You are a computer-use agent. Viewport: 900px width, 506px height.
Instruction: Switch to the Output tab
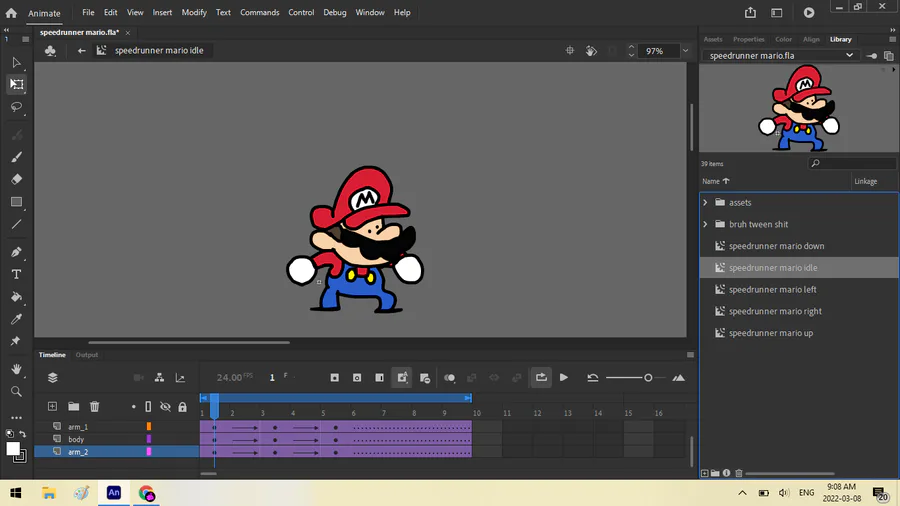(87, 355)
